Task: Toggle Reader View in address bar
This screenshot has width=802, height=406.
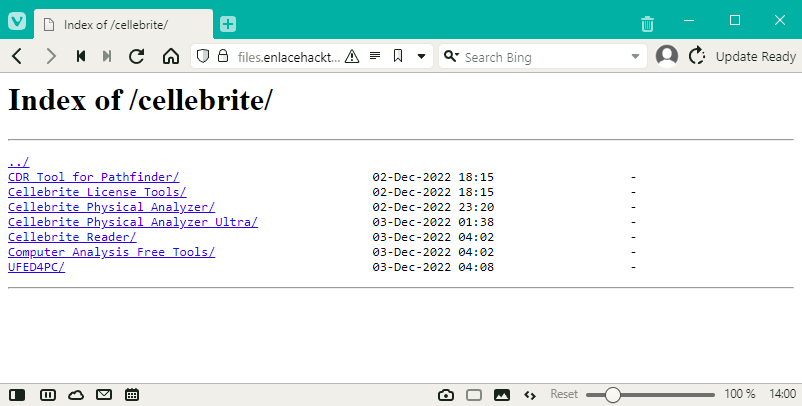Action: tap(375, 56)
